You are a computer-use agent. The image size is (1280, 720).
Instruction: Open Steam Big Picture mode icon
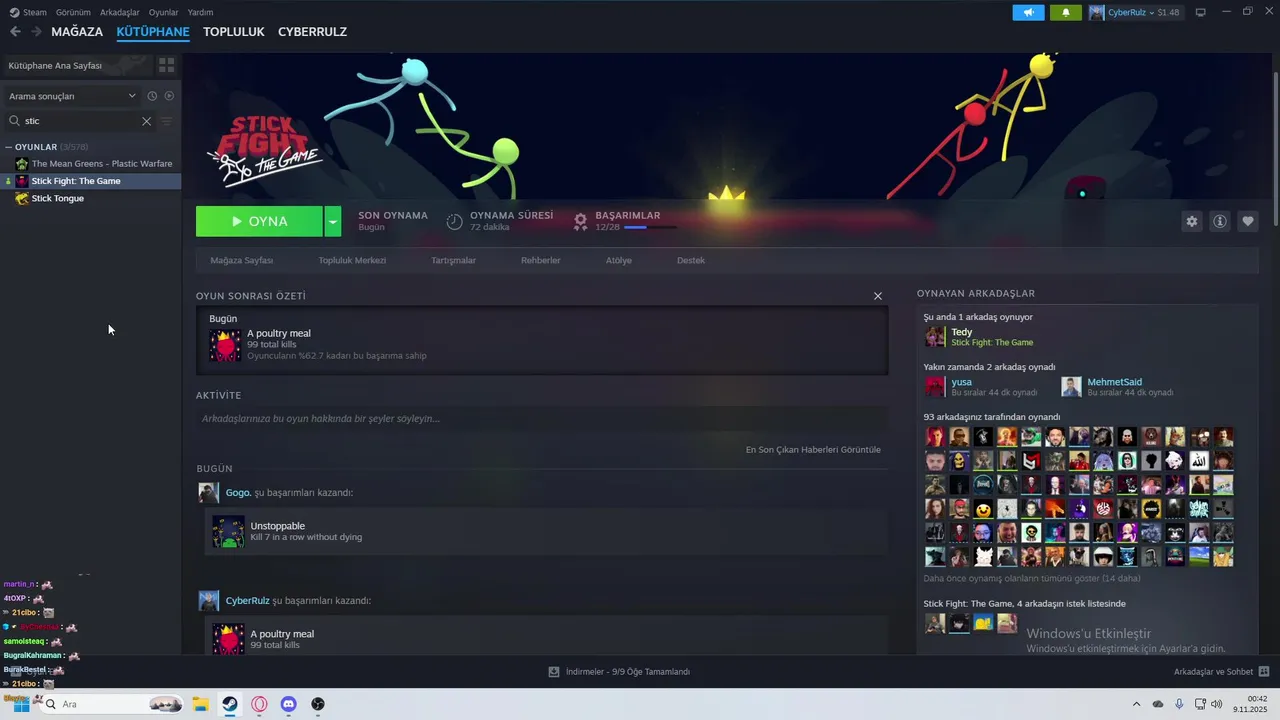(x=1201, y=12)
